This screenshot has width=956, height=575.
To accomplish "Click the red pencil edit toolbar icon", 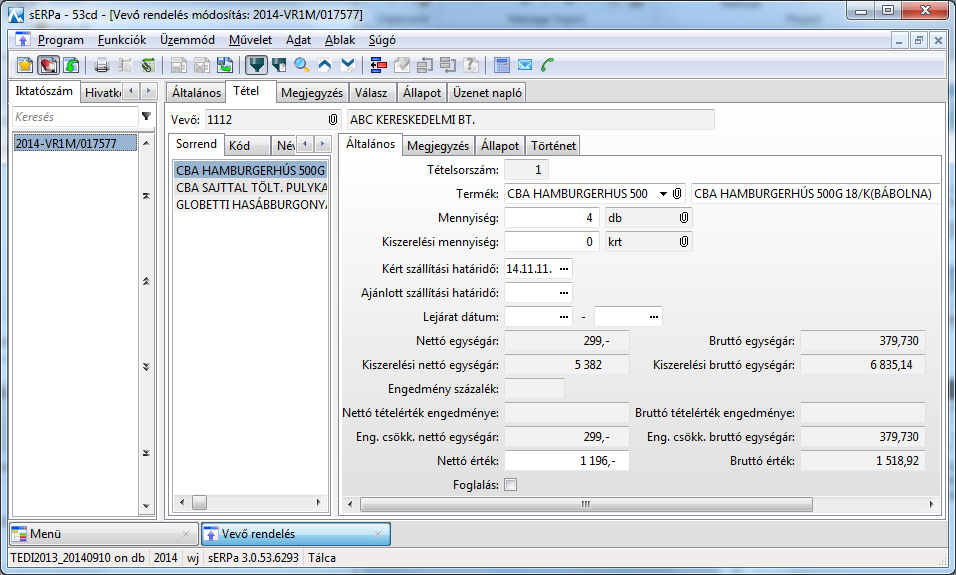I will [48, 65].
